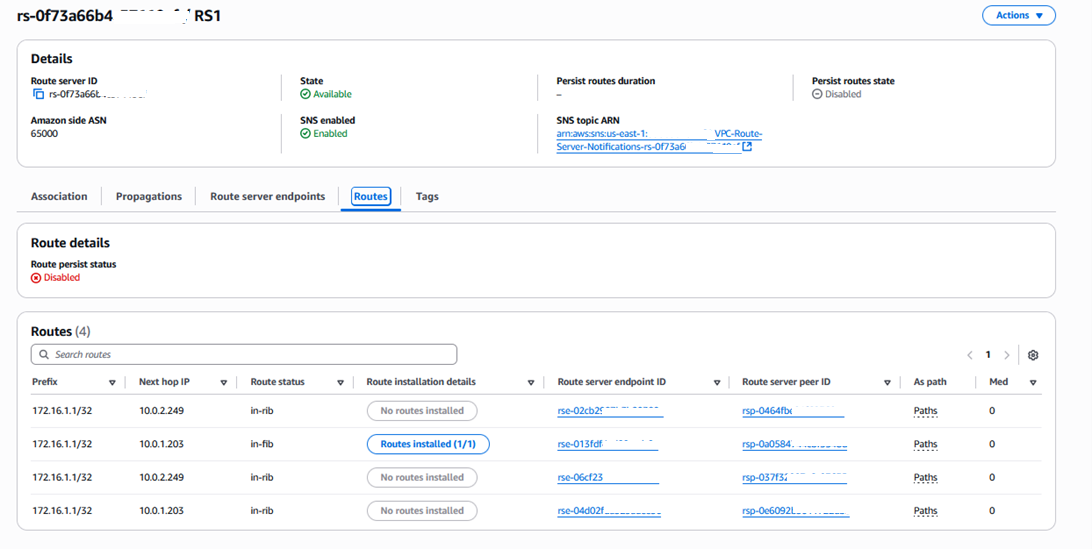Sort by Route server endpoint ID column
Viewport: 1092px width, 549px height.
pyautogui.click(x=717, y=382)
